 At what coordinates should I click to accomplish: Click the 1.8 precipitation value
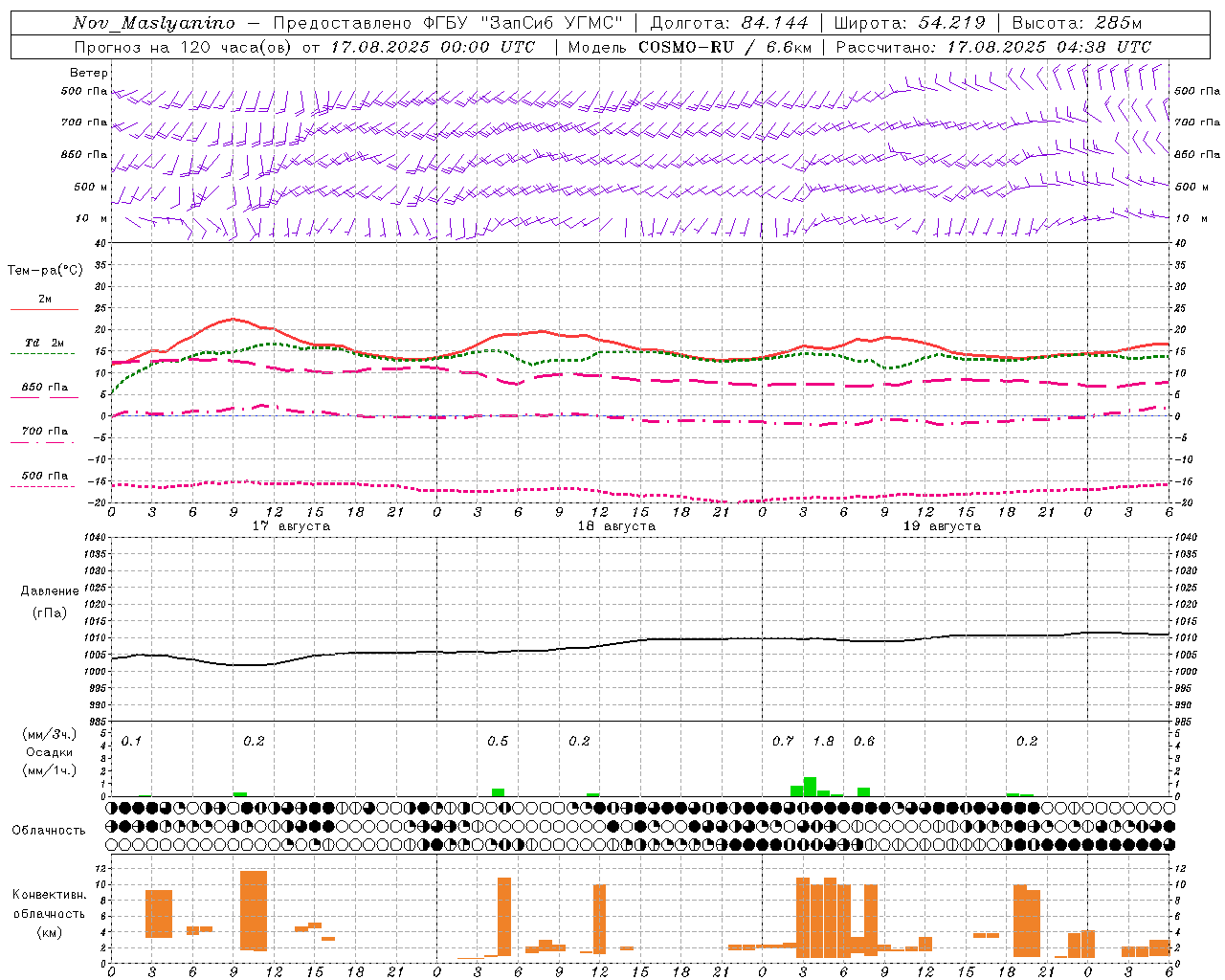click(823, 742)
